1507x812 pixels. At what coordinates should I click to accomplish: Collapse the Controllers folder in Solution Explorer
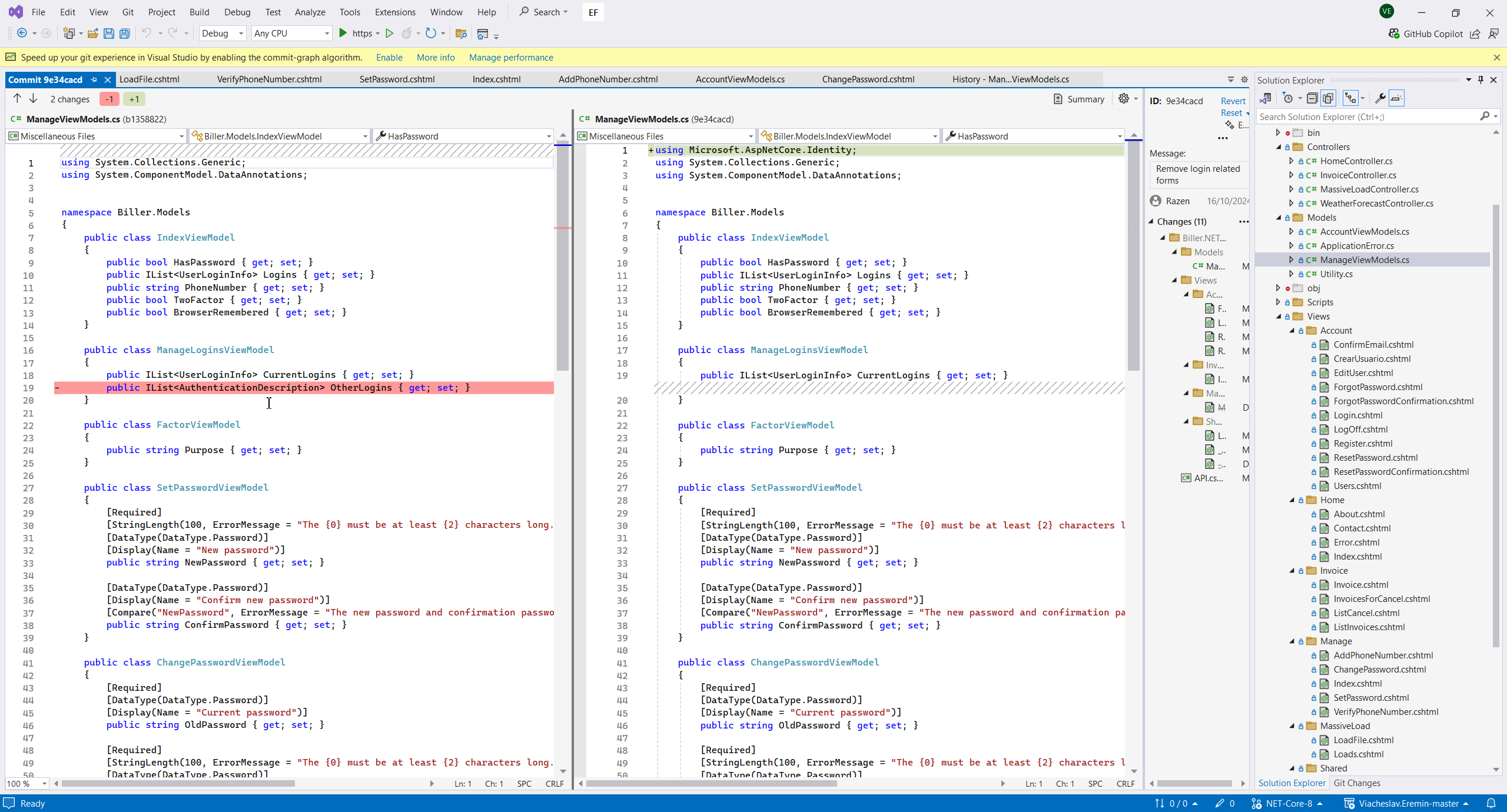pos(1279,147)
